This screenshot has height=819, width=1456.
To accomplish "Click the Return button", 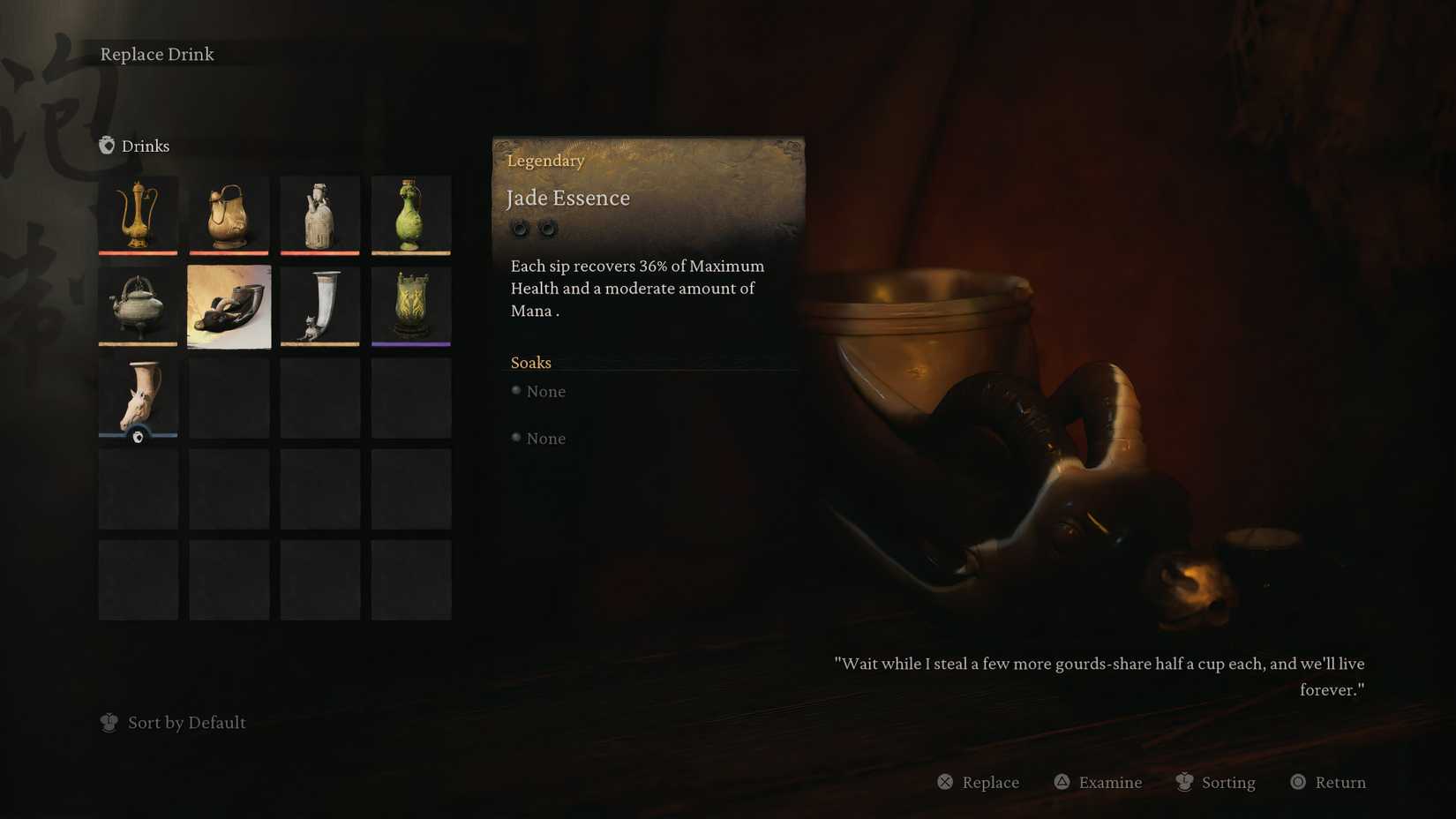I will coord(1328,782).
